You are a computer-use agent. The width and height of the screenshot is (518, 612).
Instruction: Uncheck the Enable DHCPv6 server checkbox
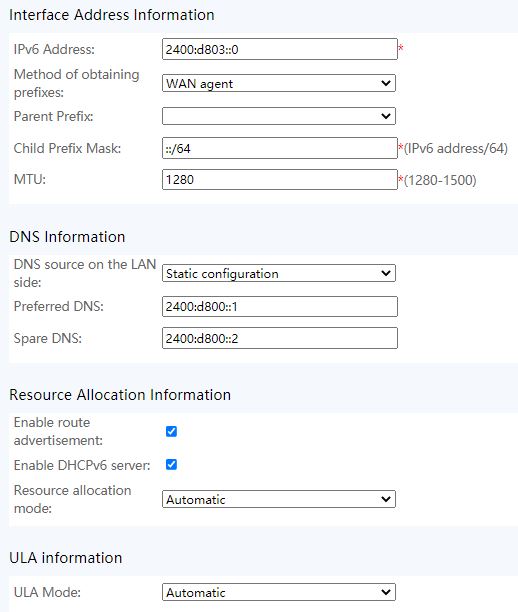pos(171,464)
